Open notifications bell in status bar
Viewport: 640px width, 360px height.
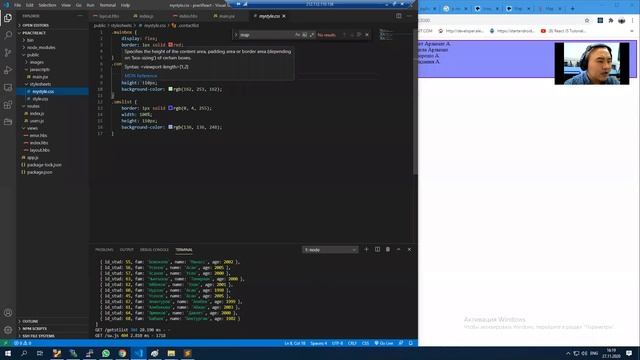point(411,343)
